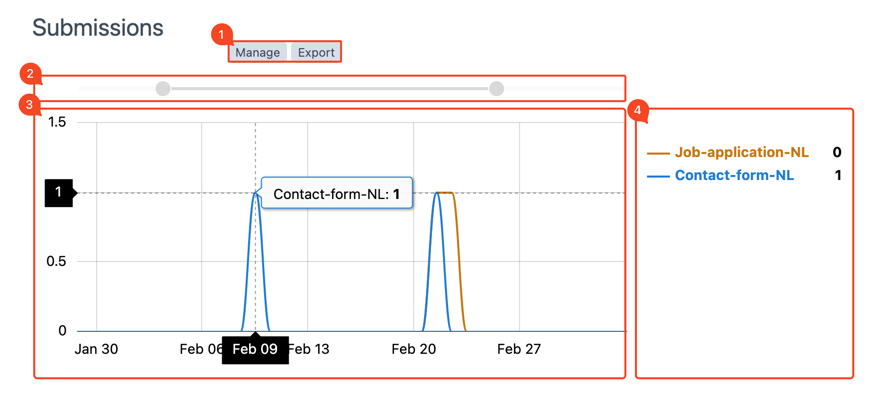Click the right range slider handle
Viewport: 885px width, 412px height.
496,89
